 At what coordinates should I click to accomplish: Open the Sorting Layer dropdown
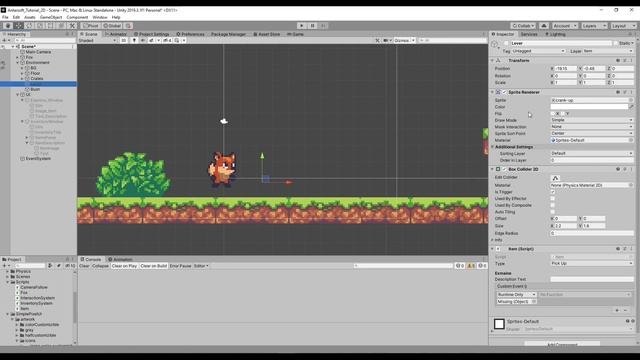(x=592, y=153)
